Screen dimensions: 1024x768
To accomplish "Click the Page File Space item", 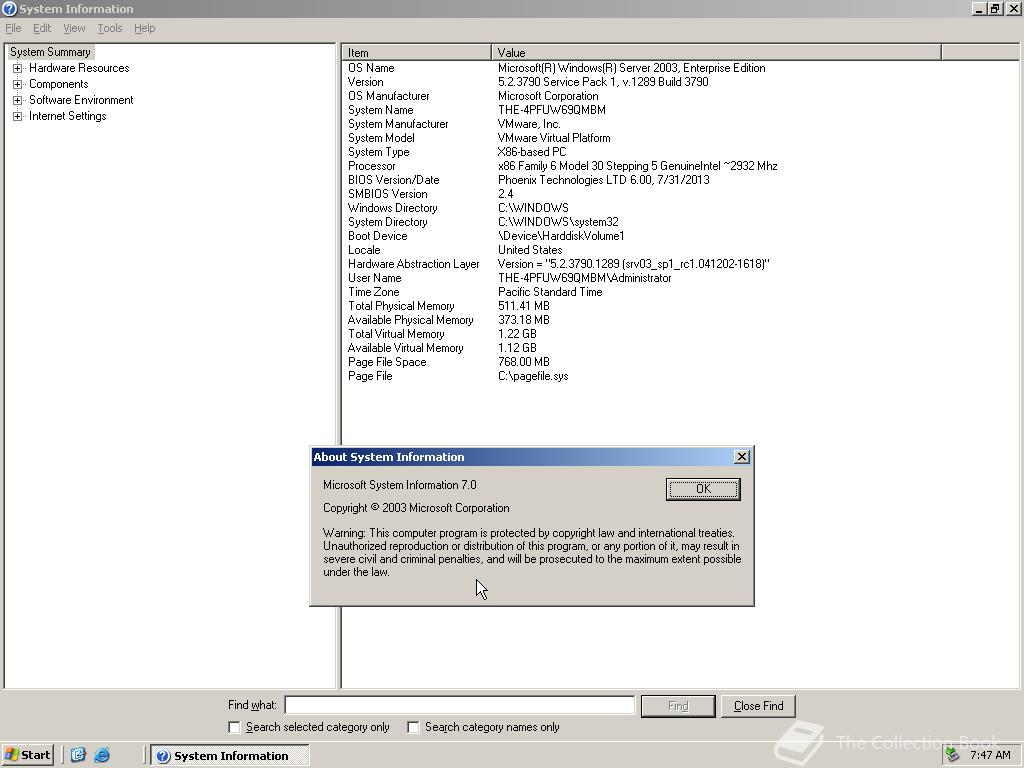I will point(387,362).
